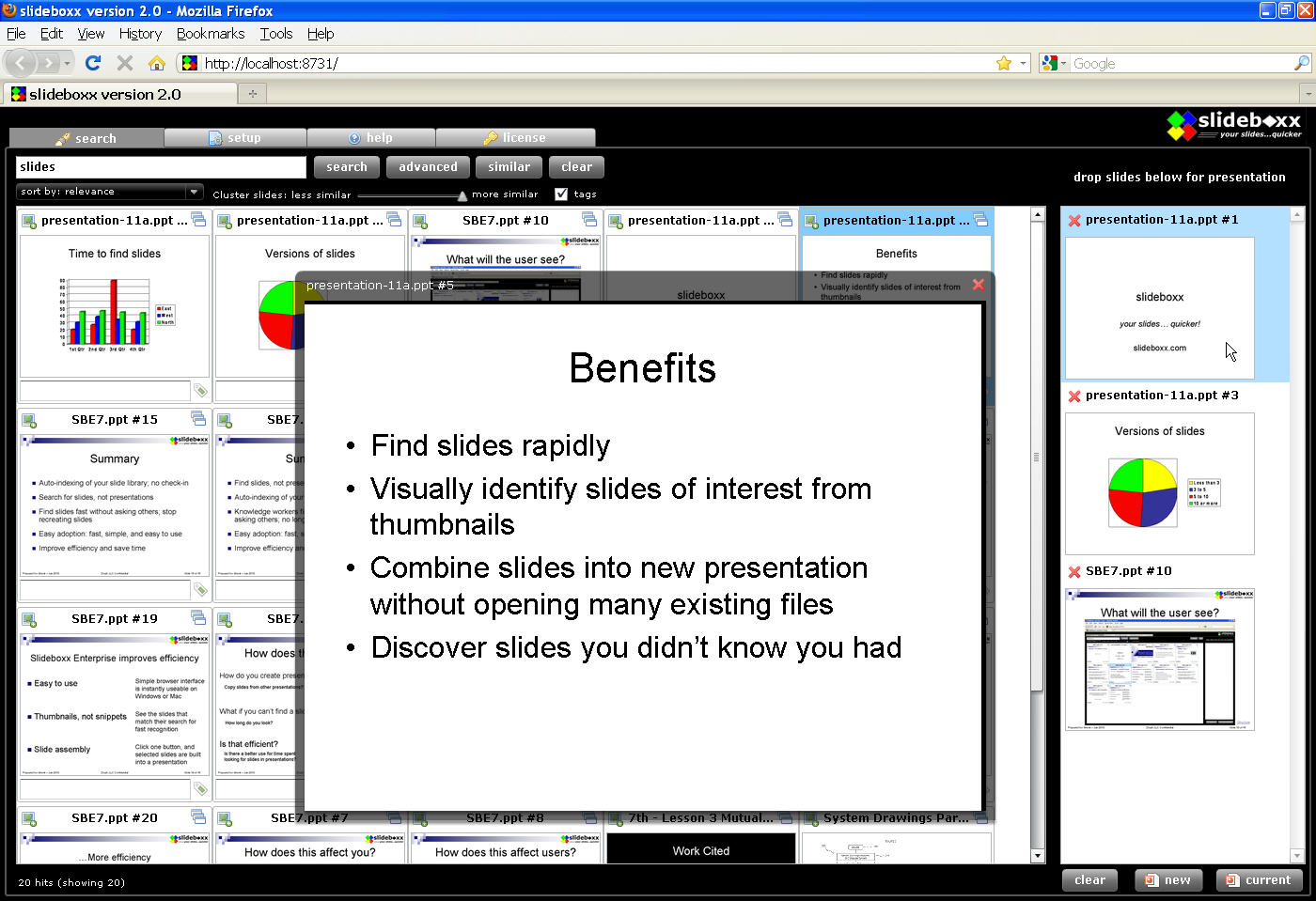Image resolution: width=1316 pixels, height=901 pixels.
Task: Add 'Time to find slides' card to presentation
Action: click(29, 222)
